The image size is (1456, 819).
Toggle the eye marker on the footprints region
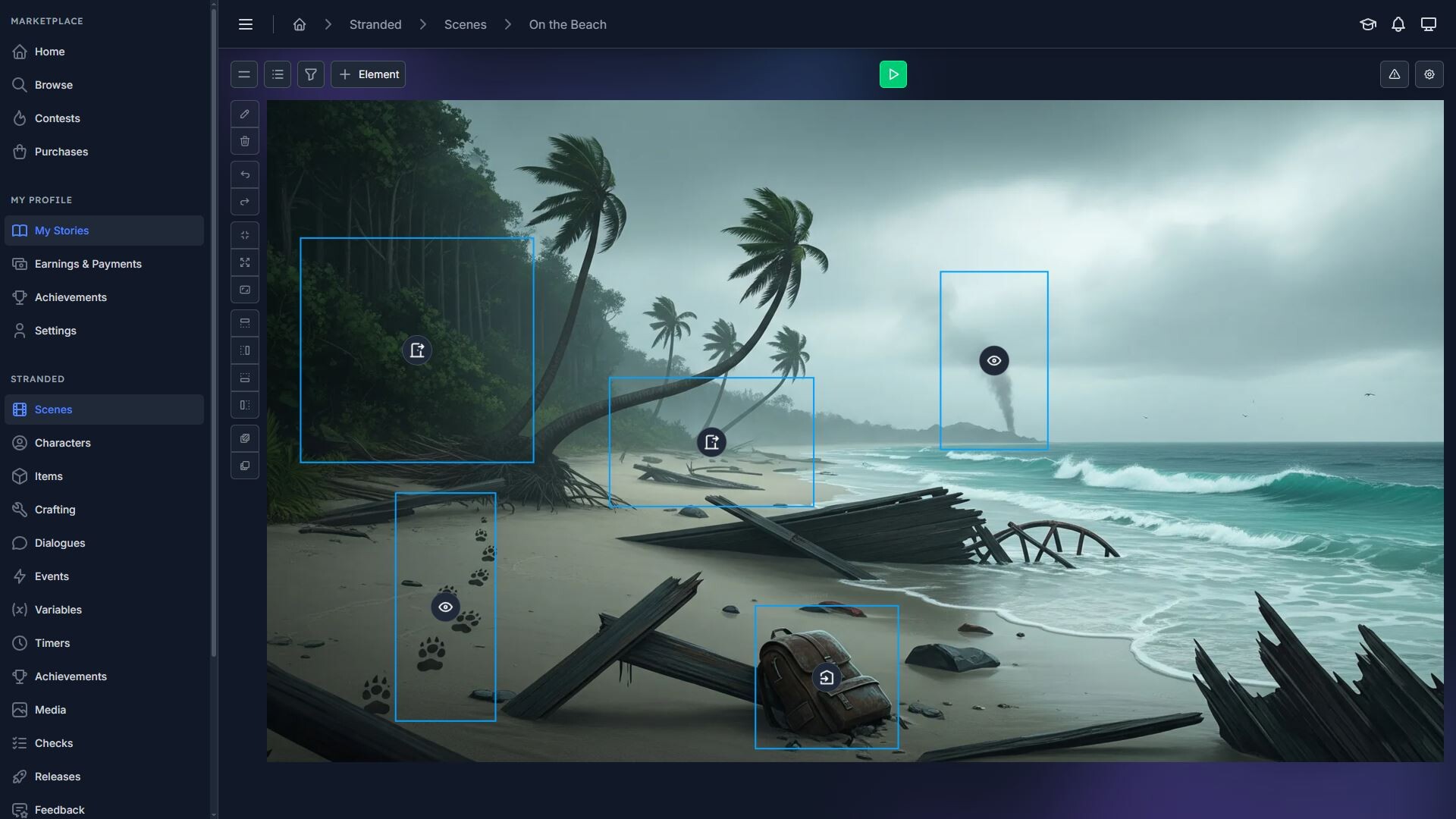tap(445, 607)
